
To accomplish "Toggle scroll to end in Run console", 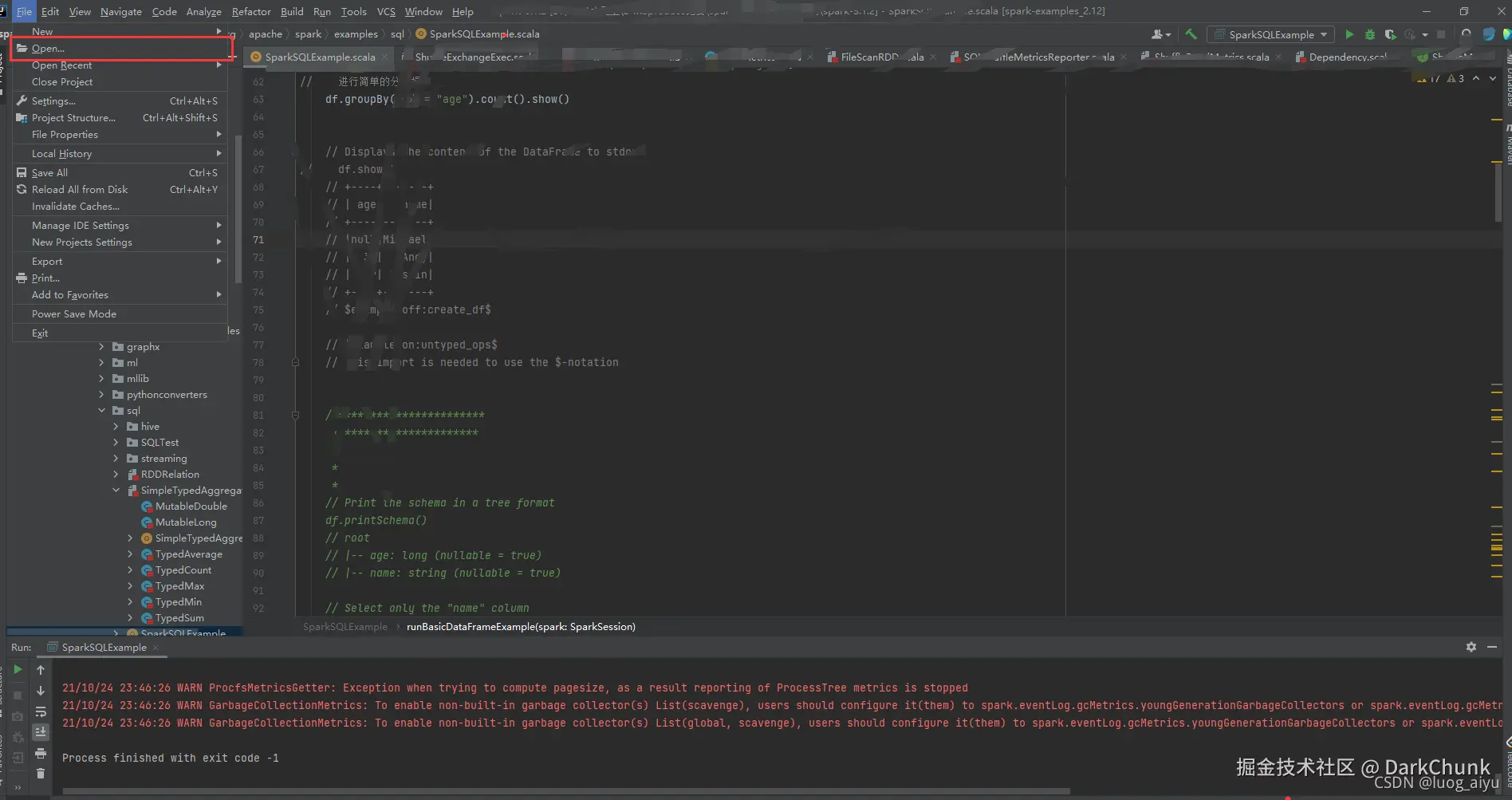I will tap(41, 732).
